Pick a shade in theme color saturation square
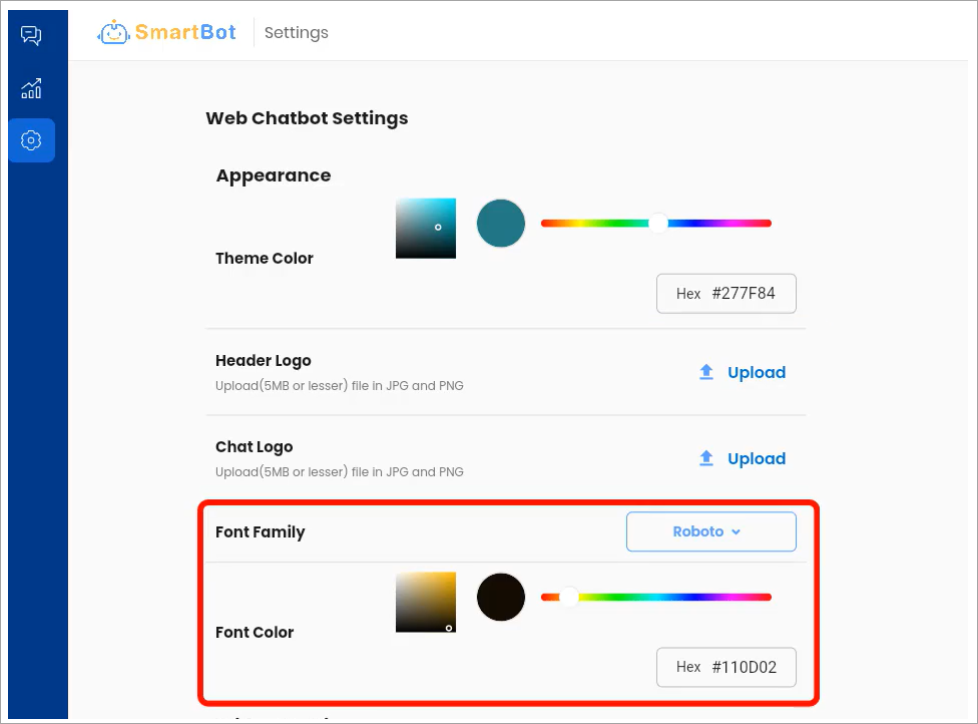This screenshot has width=978, height=724. click(426, 228)
